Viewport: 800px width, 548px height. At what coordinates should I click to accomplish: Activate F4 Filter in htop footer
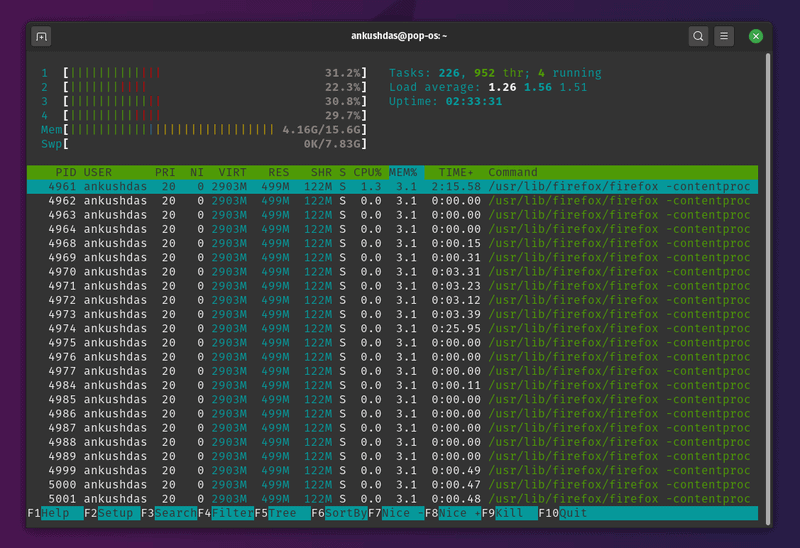[226, 513]
